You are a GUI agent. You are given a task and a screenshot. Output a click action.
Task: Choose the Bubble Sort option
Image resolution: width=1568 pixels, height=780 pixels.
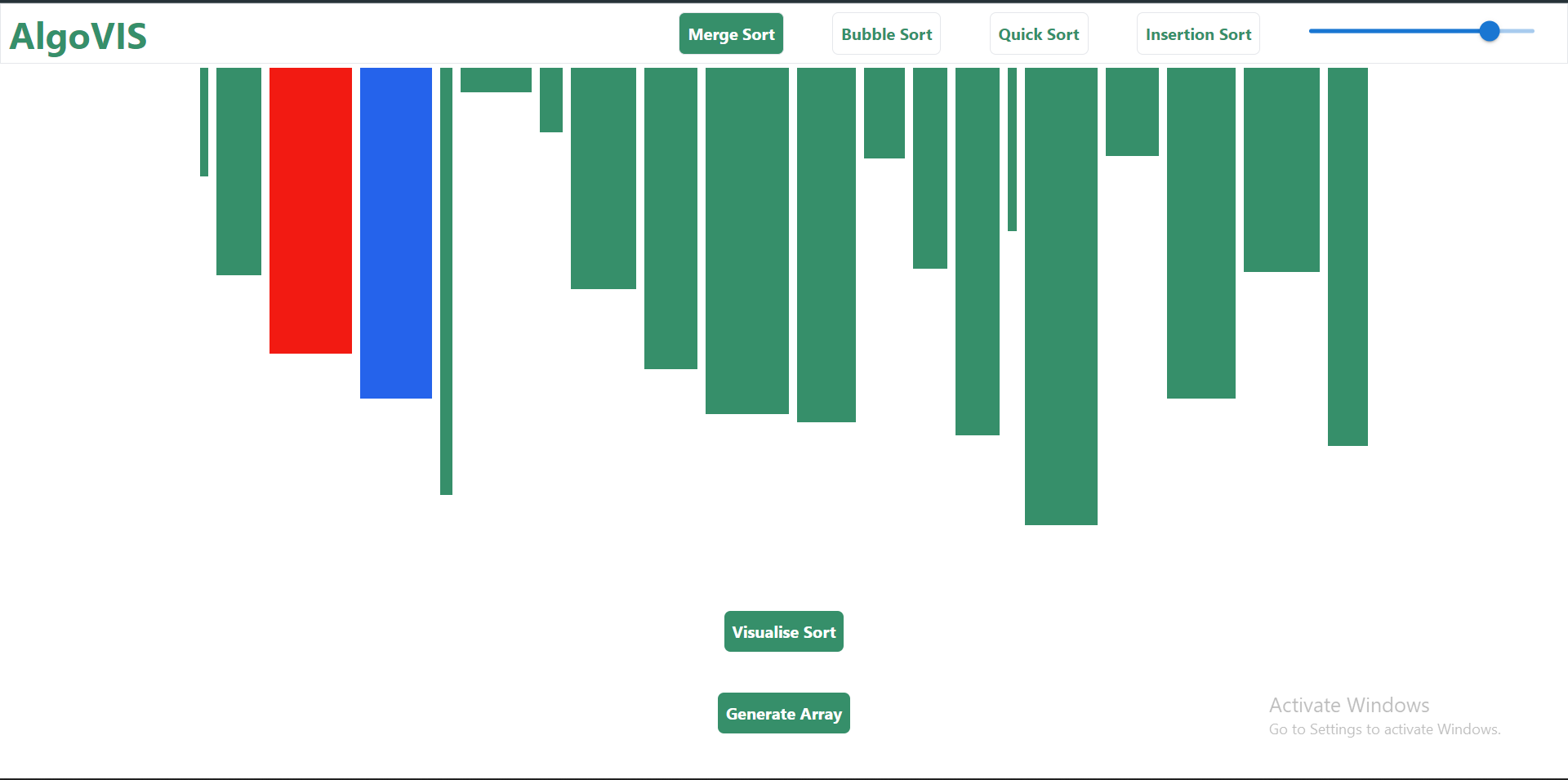[x=886, y=34]
